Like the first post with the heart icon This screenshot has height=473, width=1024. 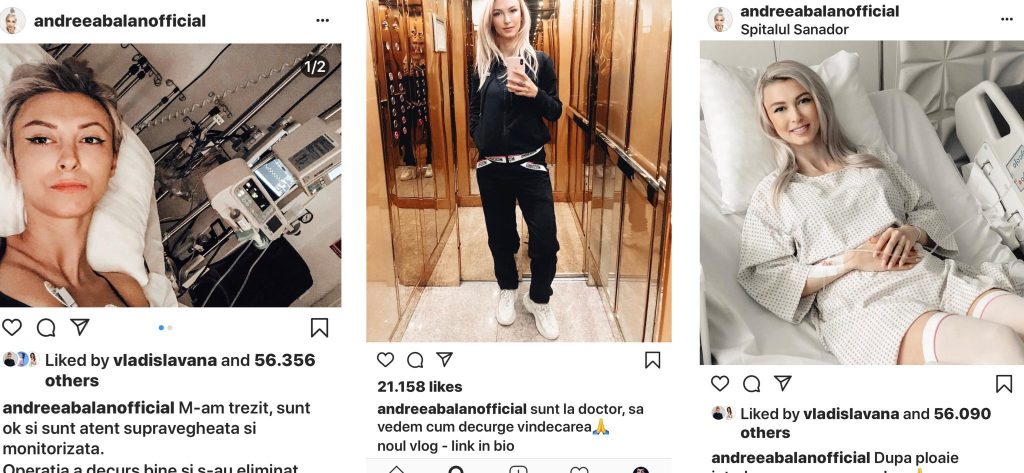coord(12,327)
